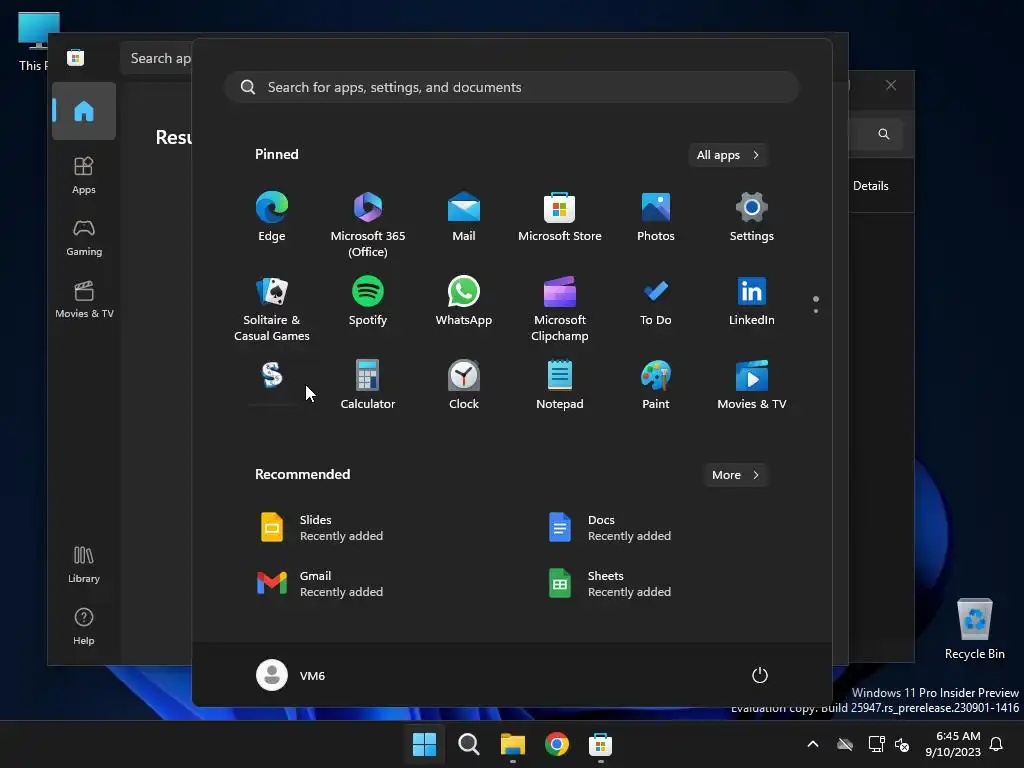Screen dimensions: 1024x768
Task: Show More recommended items
Action: pos(735,475)
